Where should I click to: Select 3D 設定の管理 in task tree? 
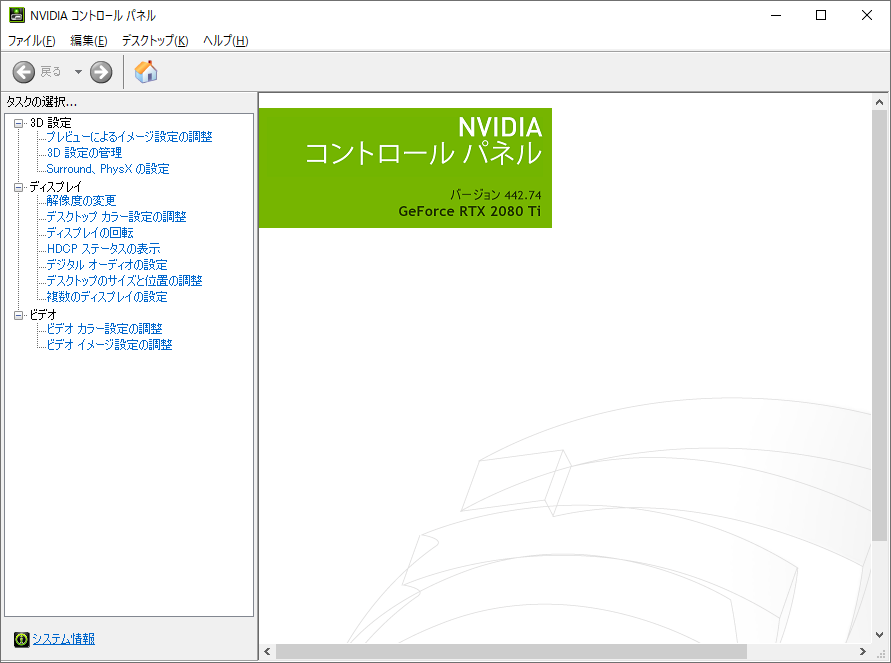tap(84, 153)
